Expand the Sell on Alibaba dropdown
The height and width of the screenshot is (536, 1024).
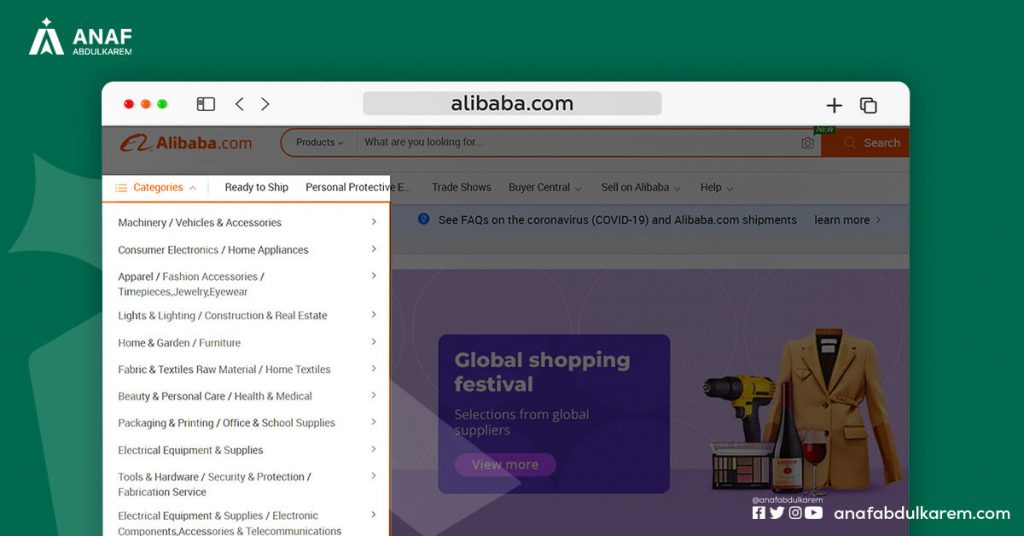(641, 187)
